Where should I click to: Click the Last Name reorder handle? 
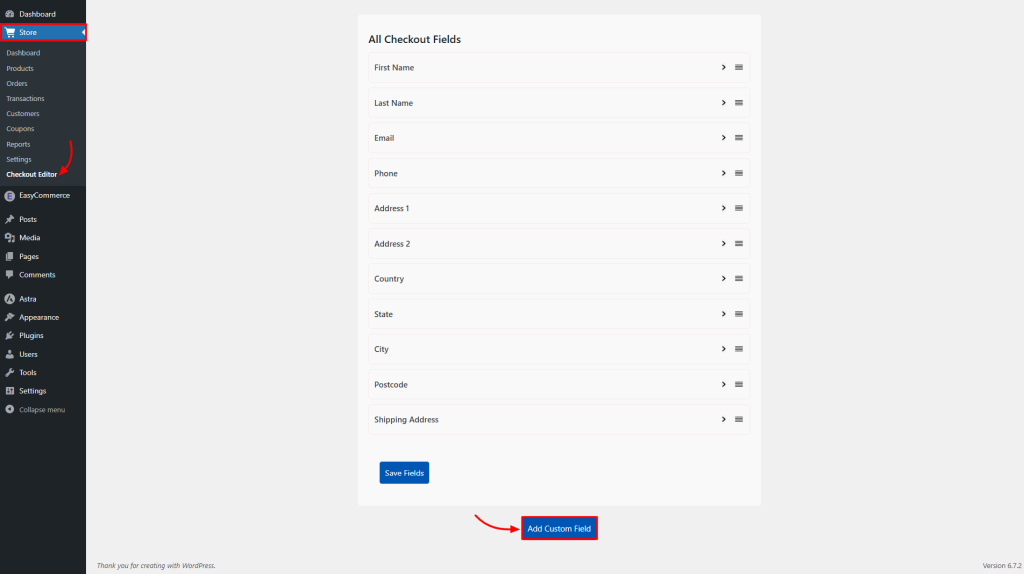tap(739, 103)
